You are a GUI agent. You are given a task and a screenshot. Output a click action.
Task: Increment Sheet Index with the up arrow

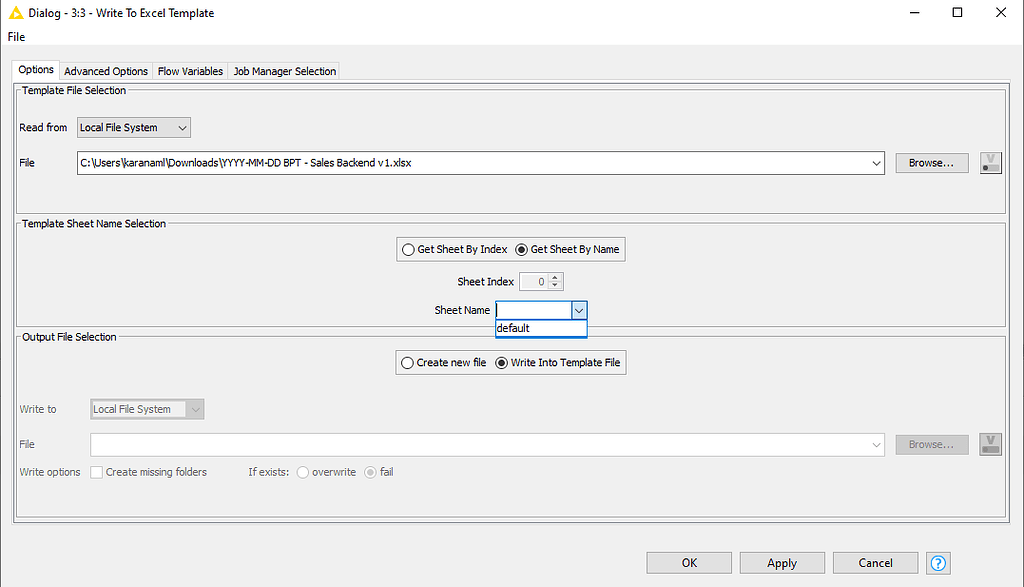click(555, 278)
